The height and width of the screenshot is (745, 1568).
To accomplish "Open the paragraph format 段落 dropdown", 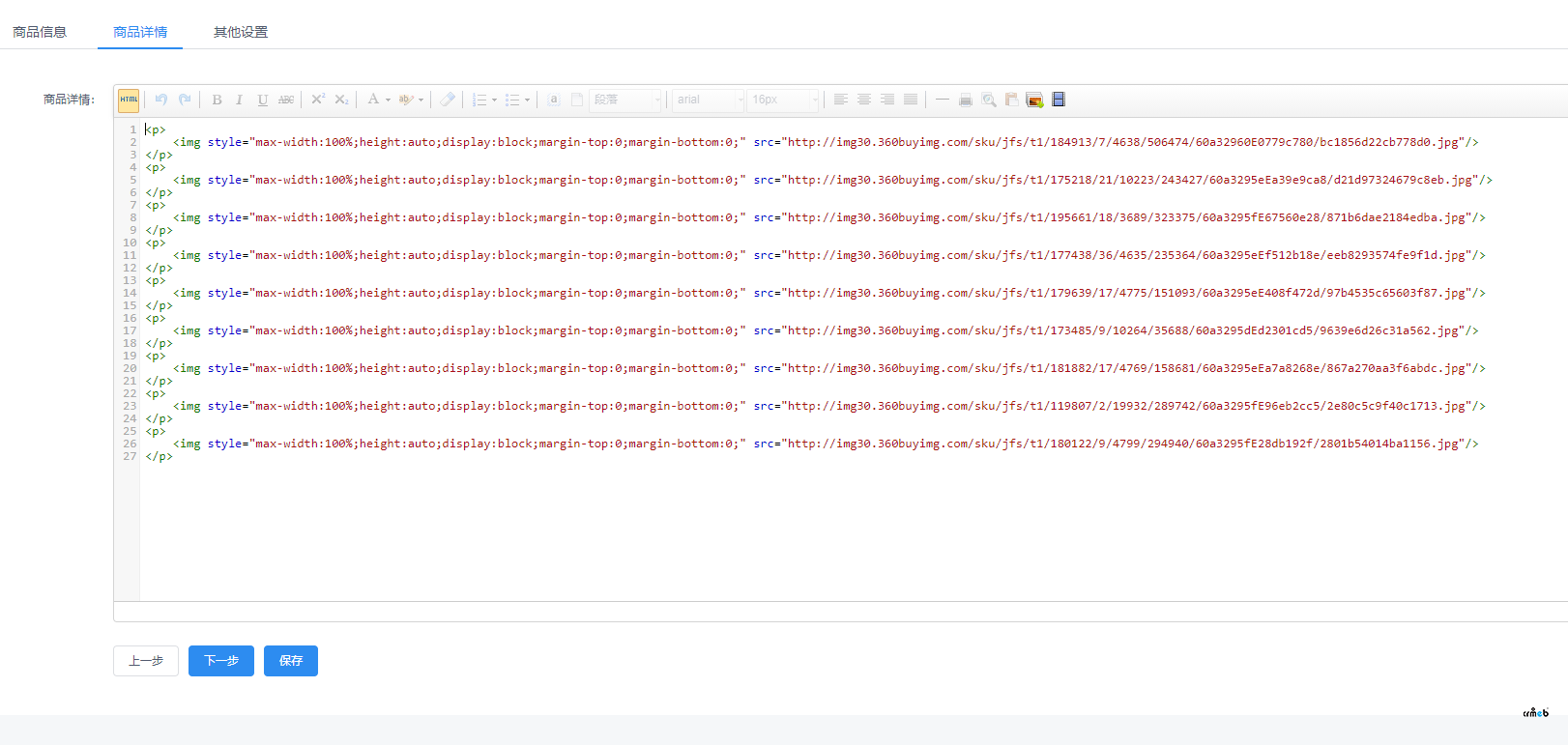I will [x=626, y=100].
